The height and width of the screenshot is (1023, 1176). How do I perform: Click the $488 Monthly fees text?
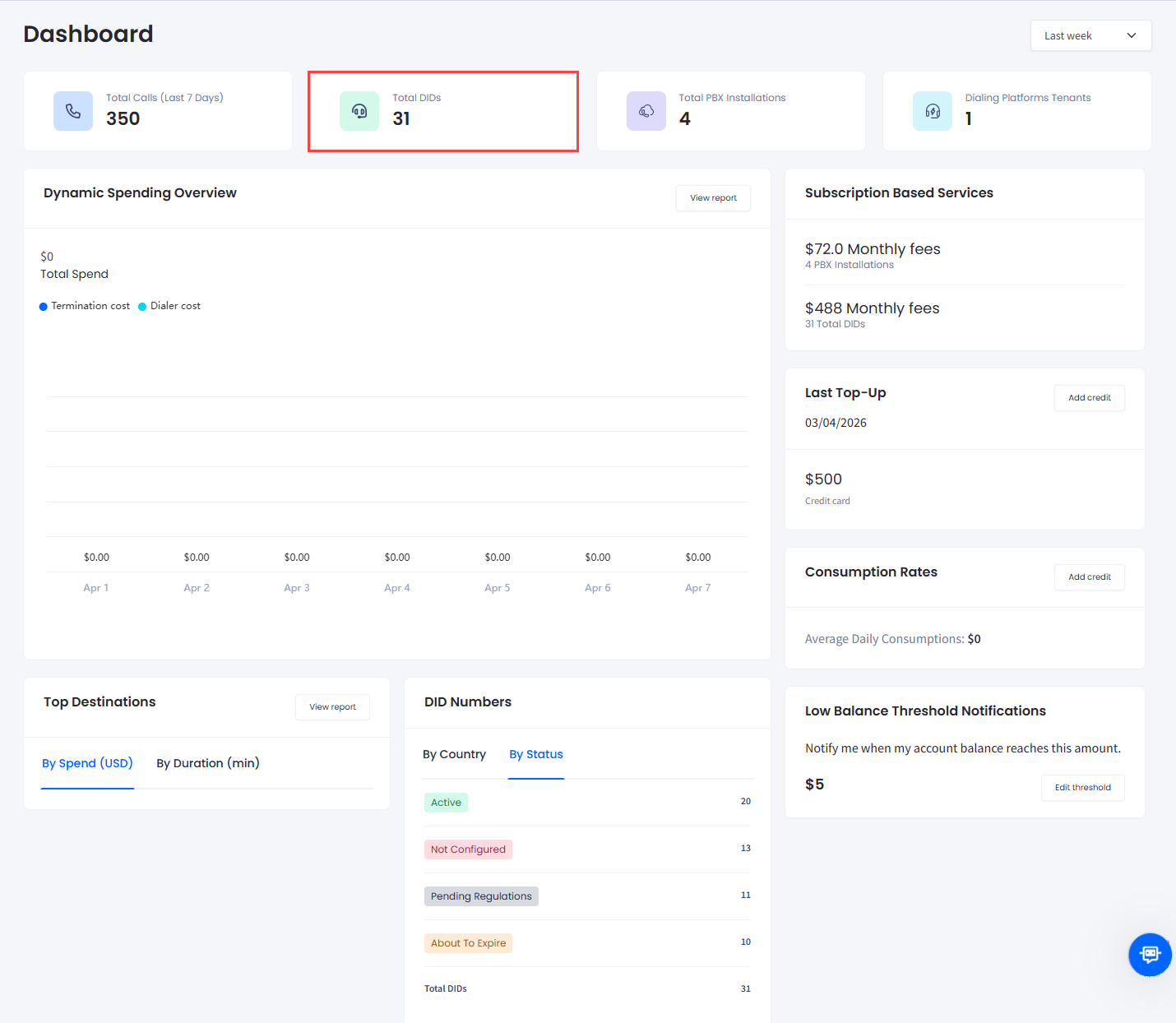click(x=872, y=308)
